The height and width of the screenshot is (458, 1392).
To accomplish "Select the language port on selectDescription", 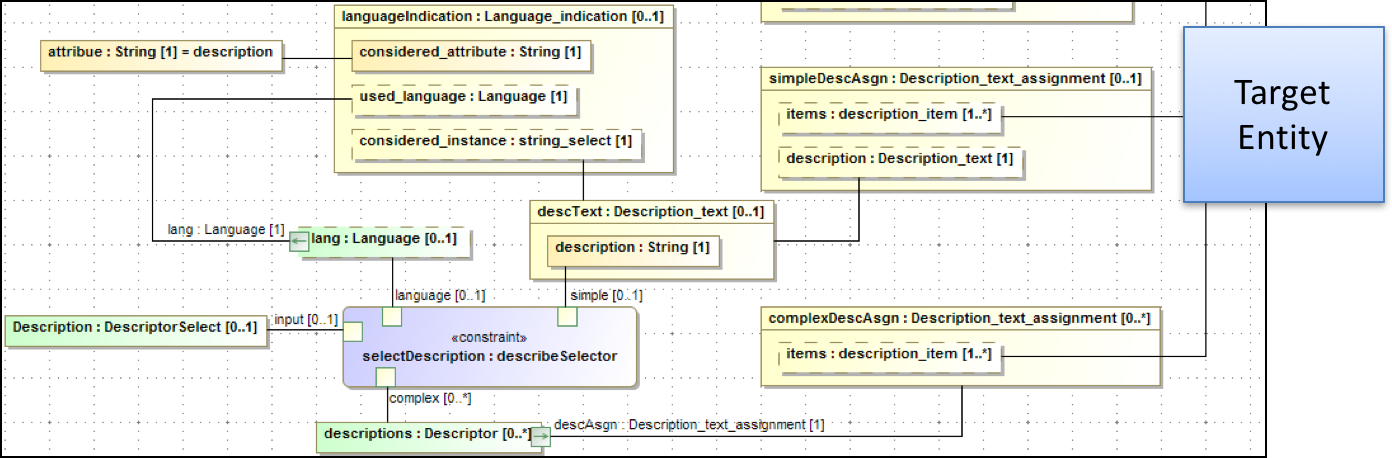I will pos(392,317).
